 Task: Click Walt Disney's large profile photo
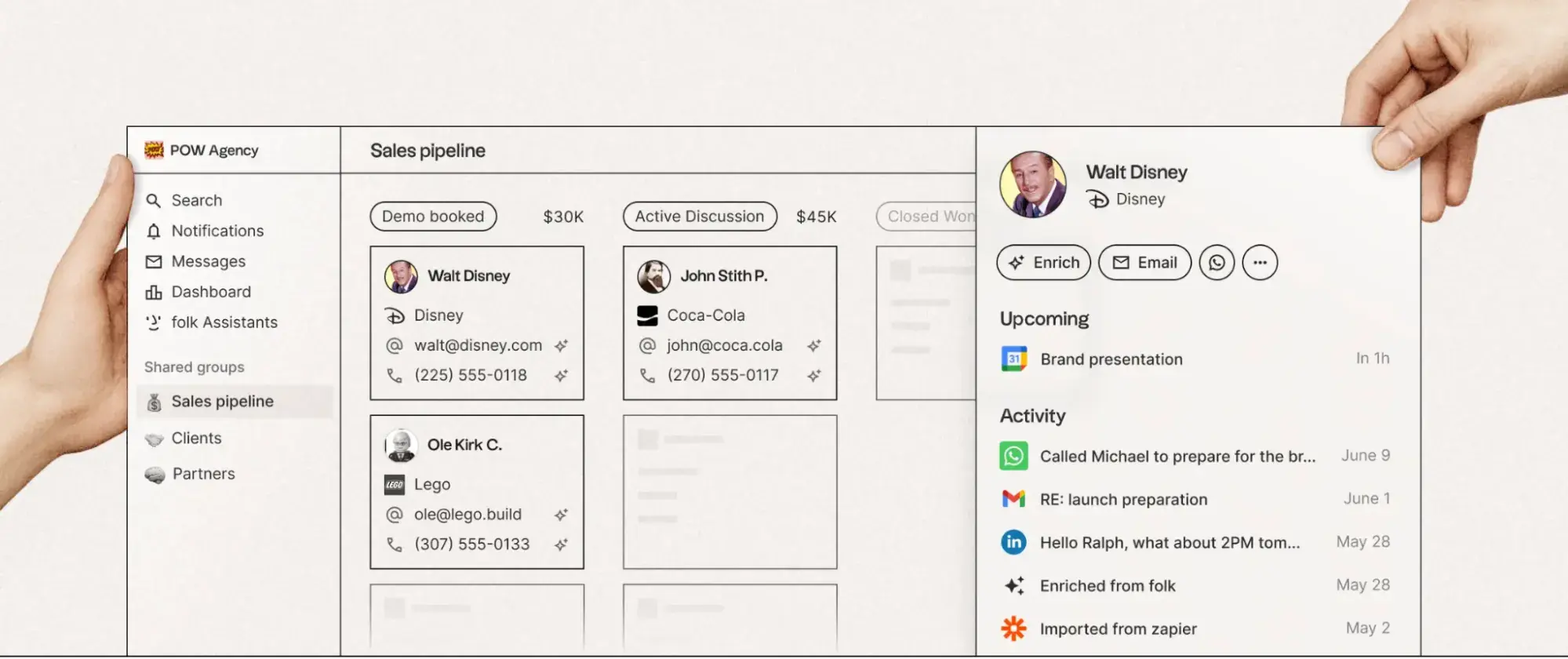pyautogui.click(x=1033, y=185)
